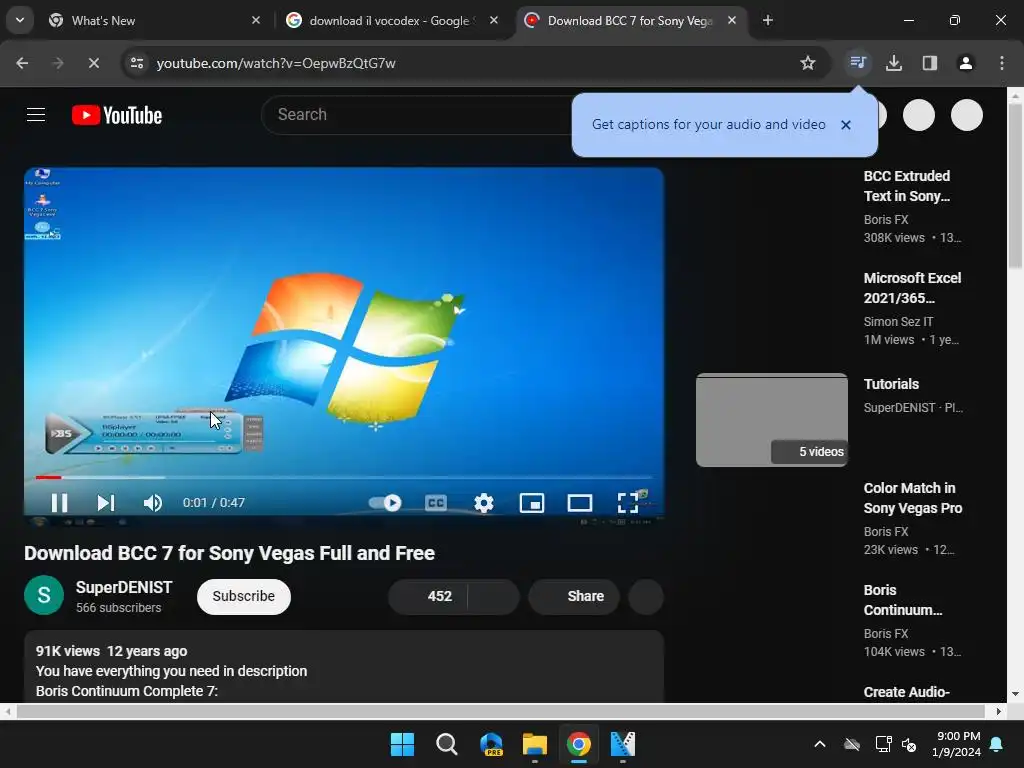Toggle closed captions CC button
The height and width of the screenshot is (768, 1024).
tap(436, 503)
